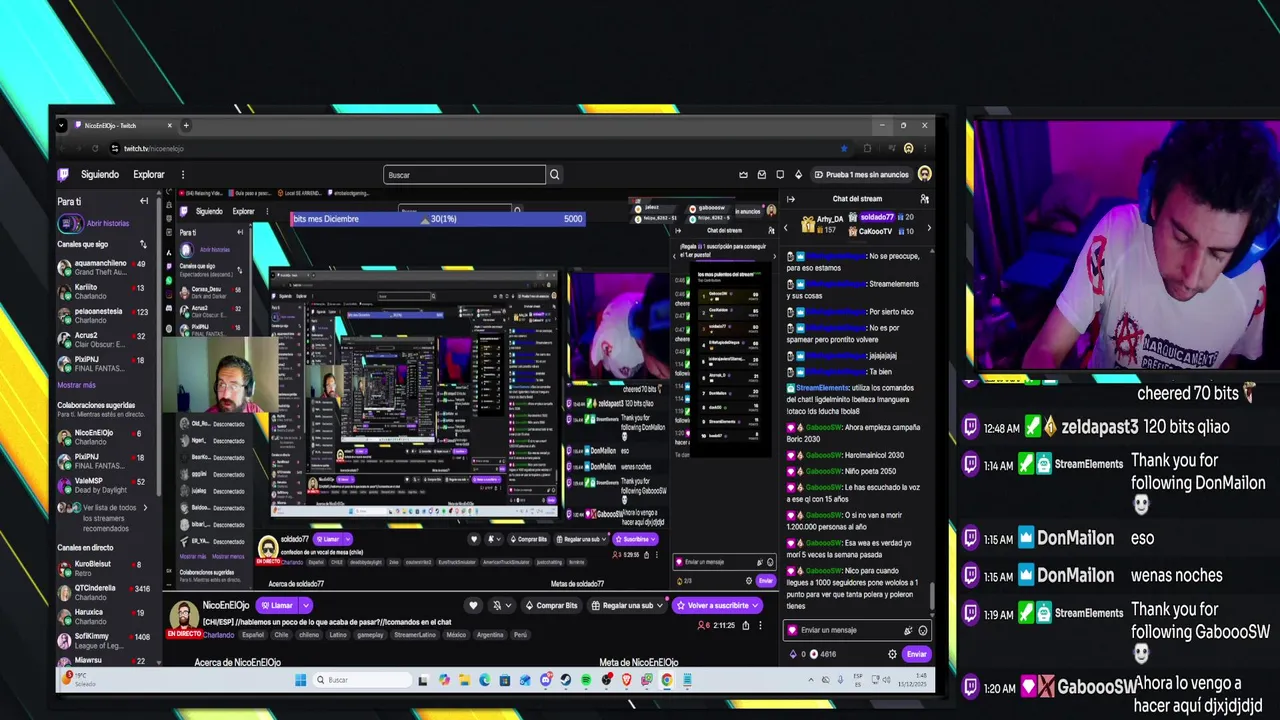The height and width of the screenshot is (720, 1280).
Task: Collapse the Chat del stream panel
Action: pyautogui.click(x=790, y=199)
